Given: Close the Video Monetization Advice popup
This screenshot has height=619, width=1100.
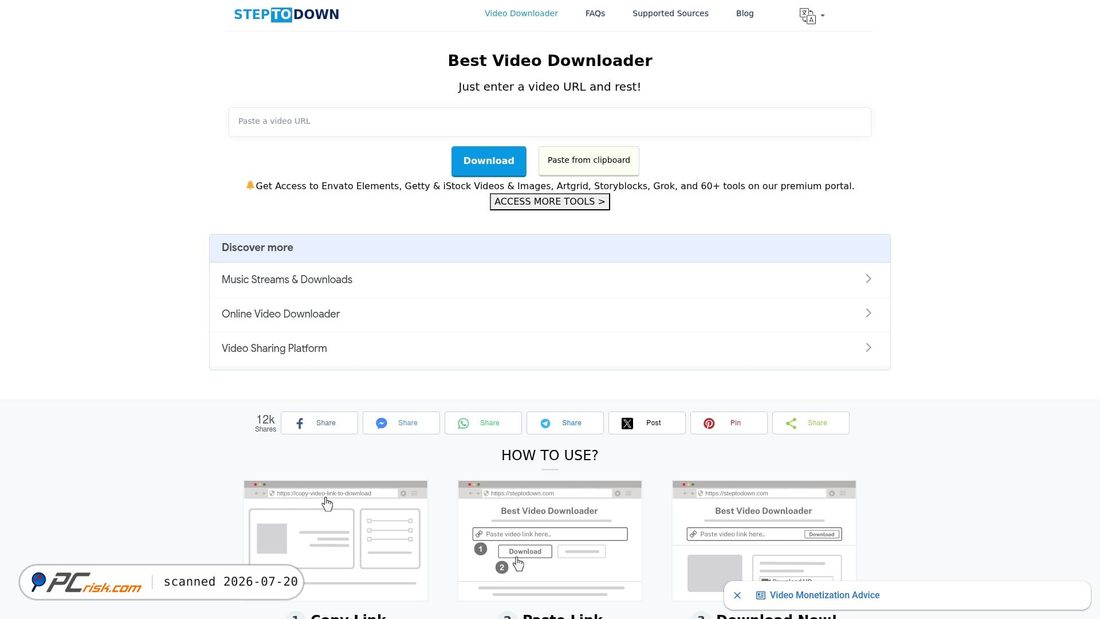Looking at the screenshot, I should point(737,595).
